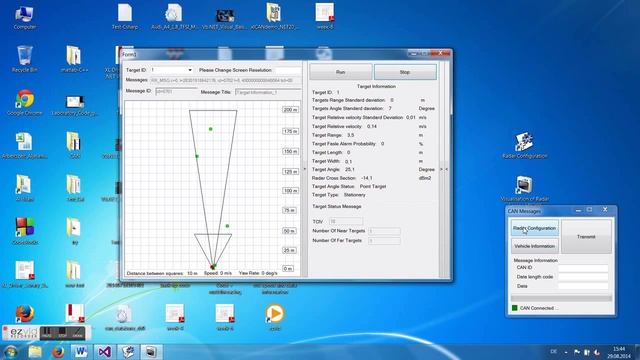Click the TOV field in Form1
640x360 pixels.
pyautogui.click(x=346, y=221)
